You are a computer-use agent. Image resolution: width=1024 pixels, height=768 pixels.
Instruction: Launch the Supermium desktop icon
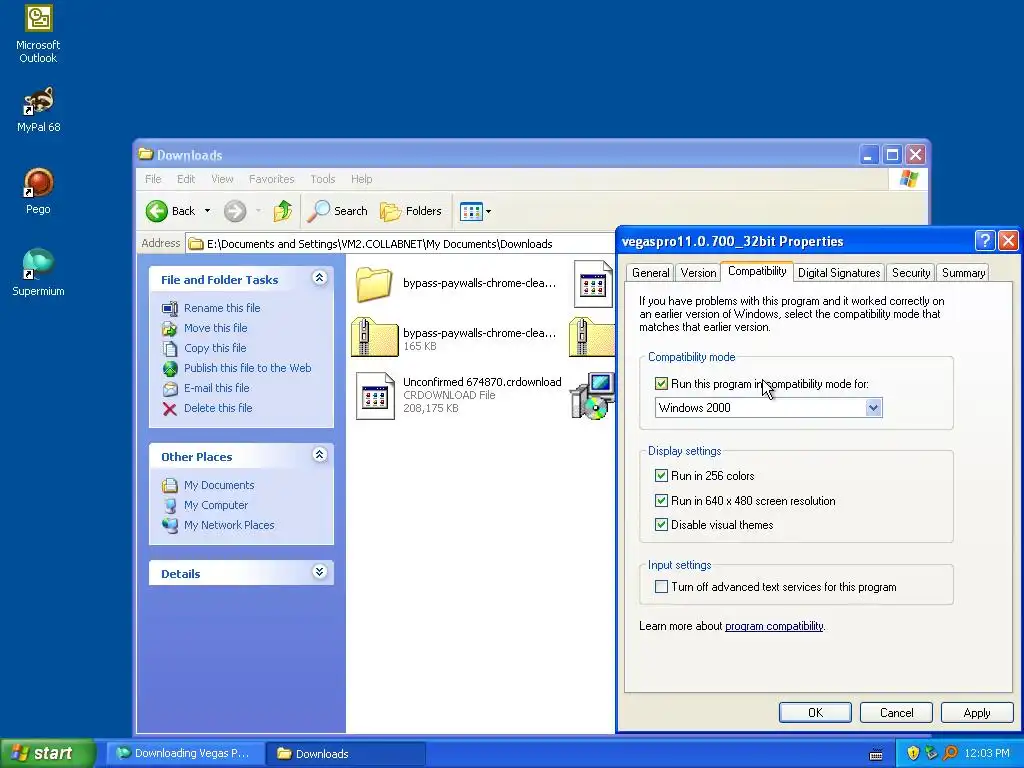pyautogui.click(x=38, y=272)
